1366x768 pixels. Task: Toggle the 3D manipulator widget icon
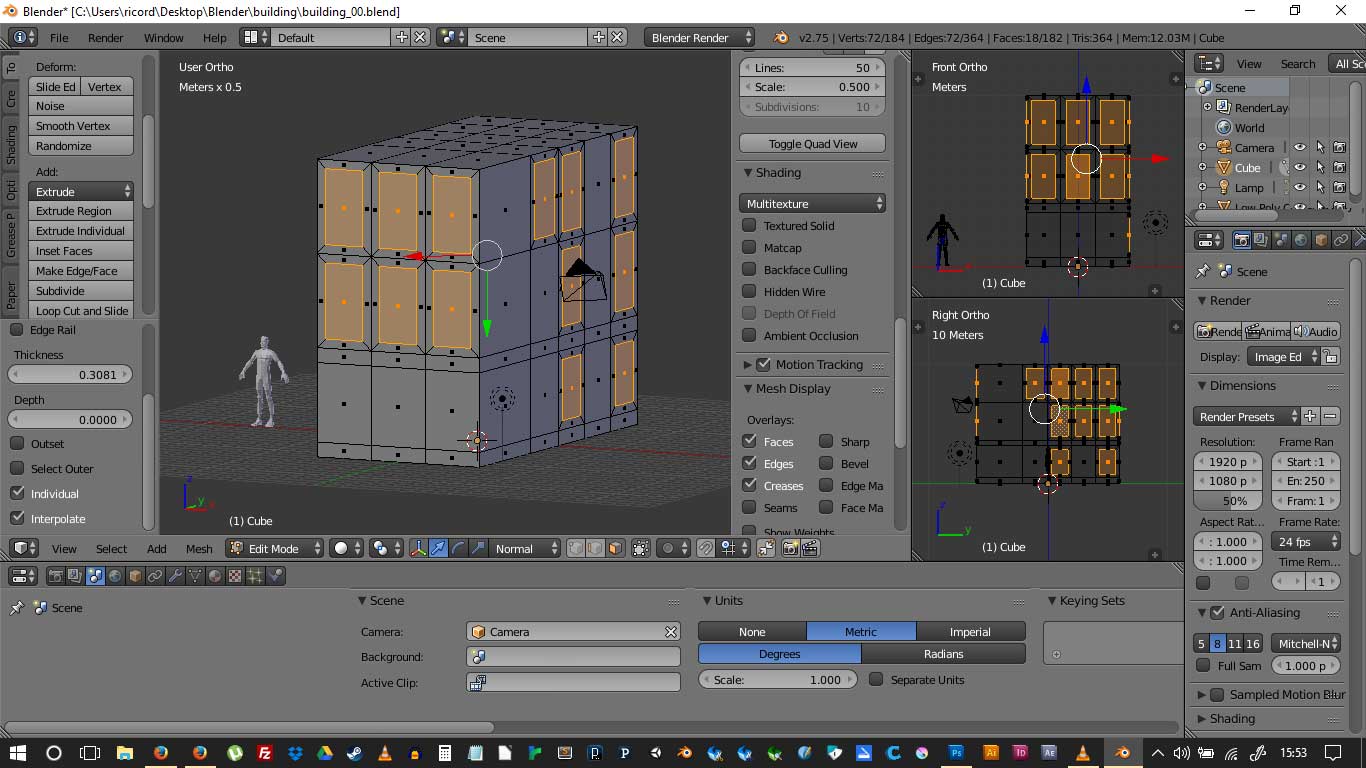coord(418,548)
